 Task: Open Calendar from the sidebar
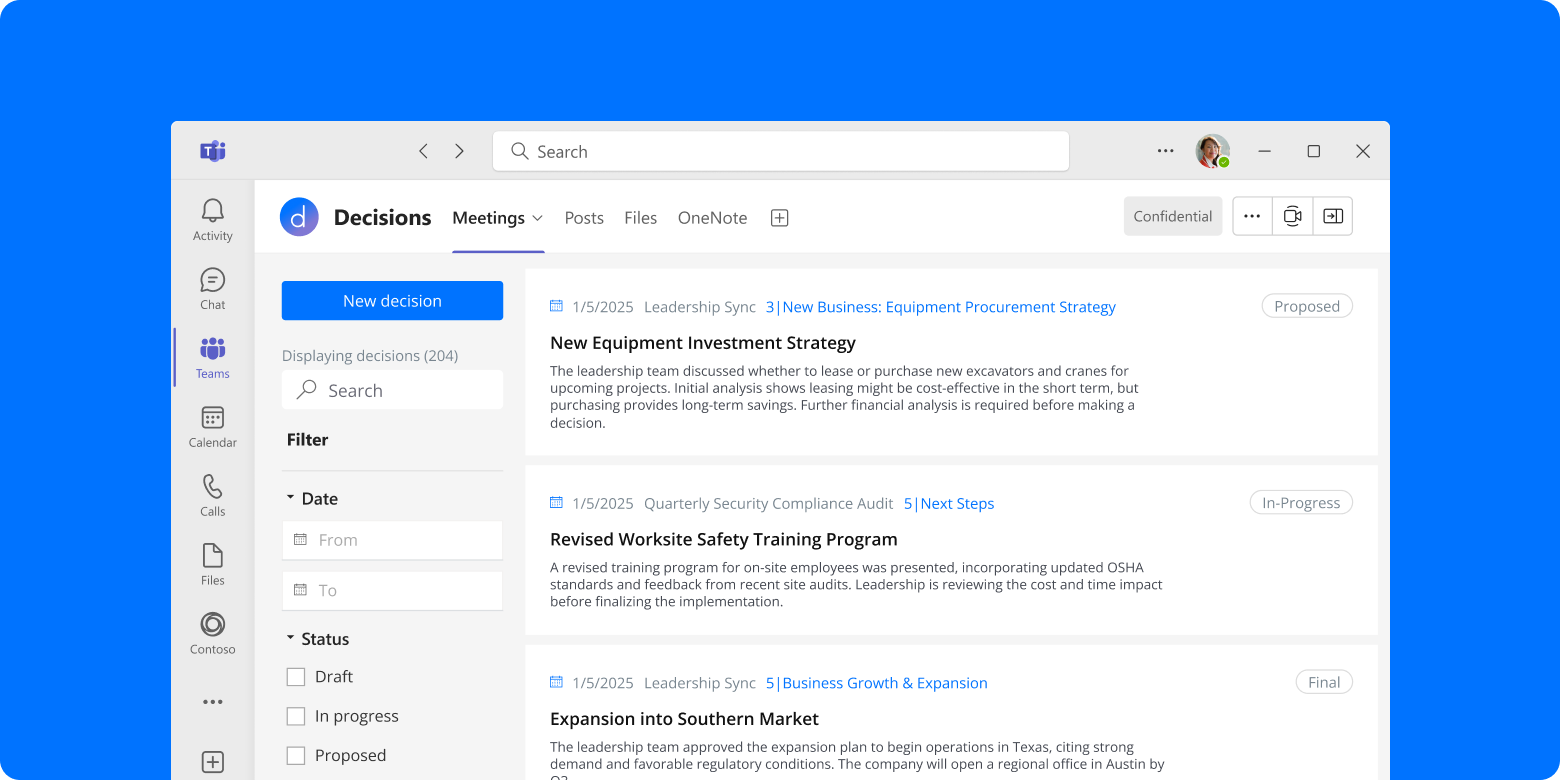click(x=212, y=427)
